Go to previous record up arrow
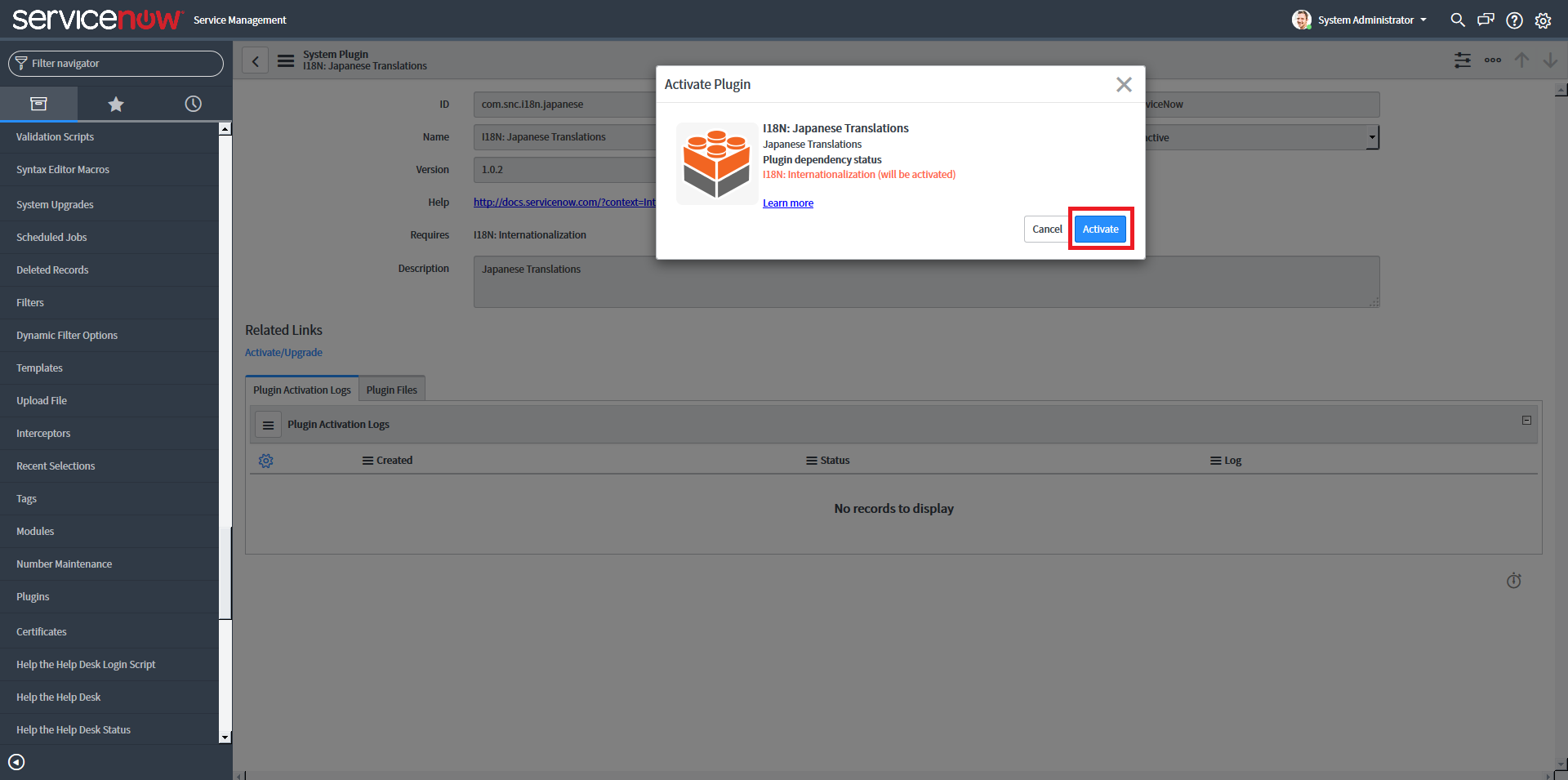This screenshot has width=1568, height=780. click(1521, 60)
